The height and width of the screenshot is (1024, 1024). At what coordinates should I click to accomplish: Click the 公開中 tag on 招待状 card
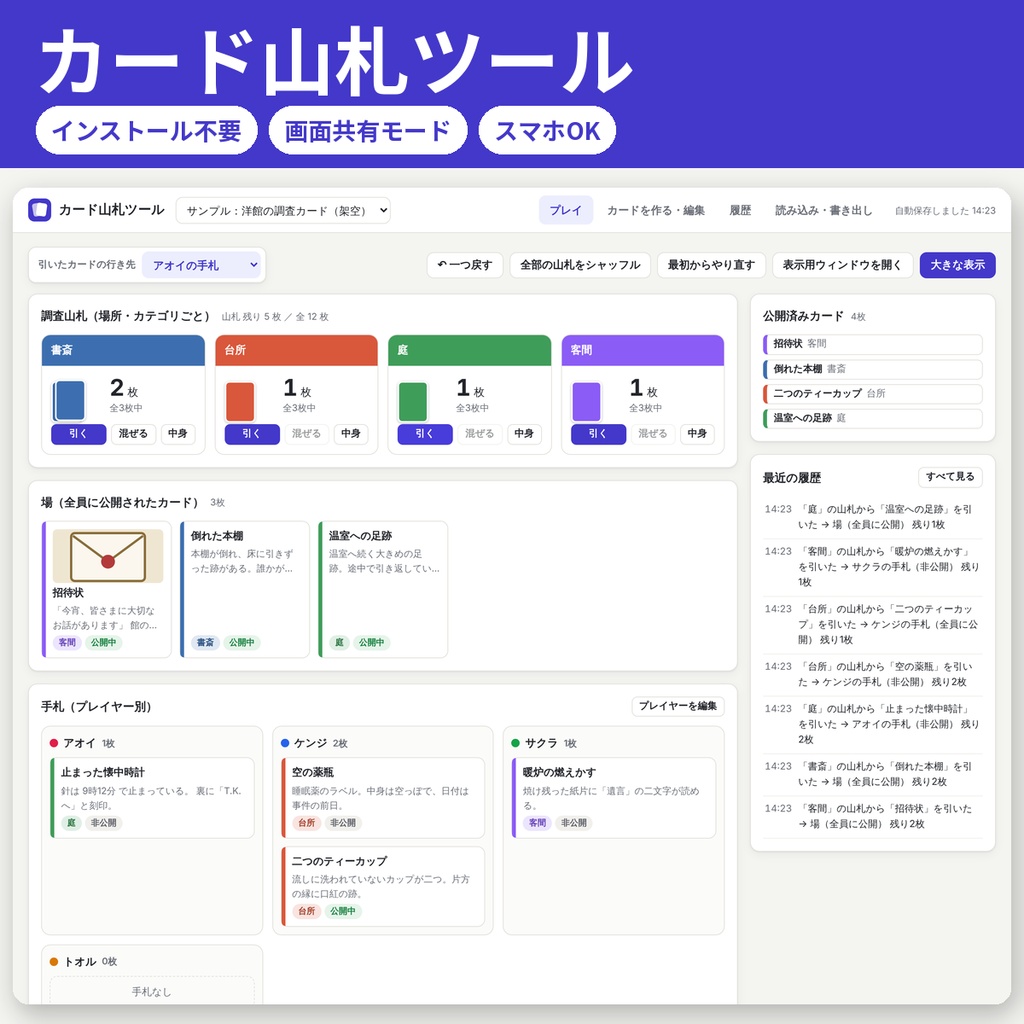click(x=104, y=643)
